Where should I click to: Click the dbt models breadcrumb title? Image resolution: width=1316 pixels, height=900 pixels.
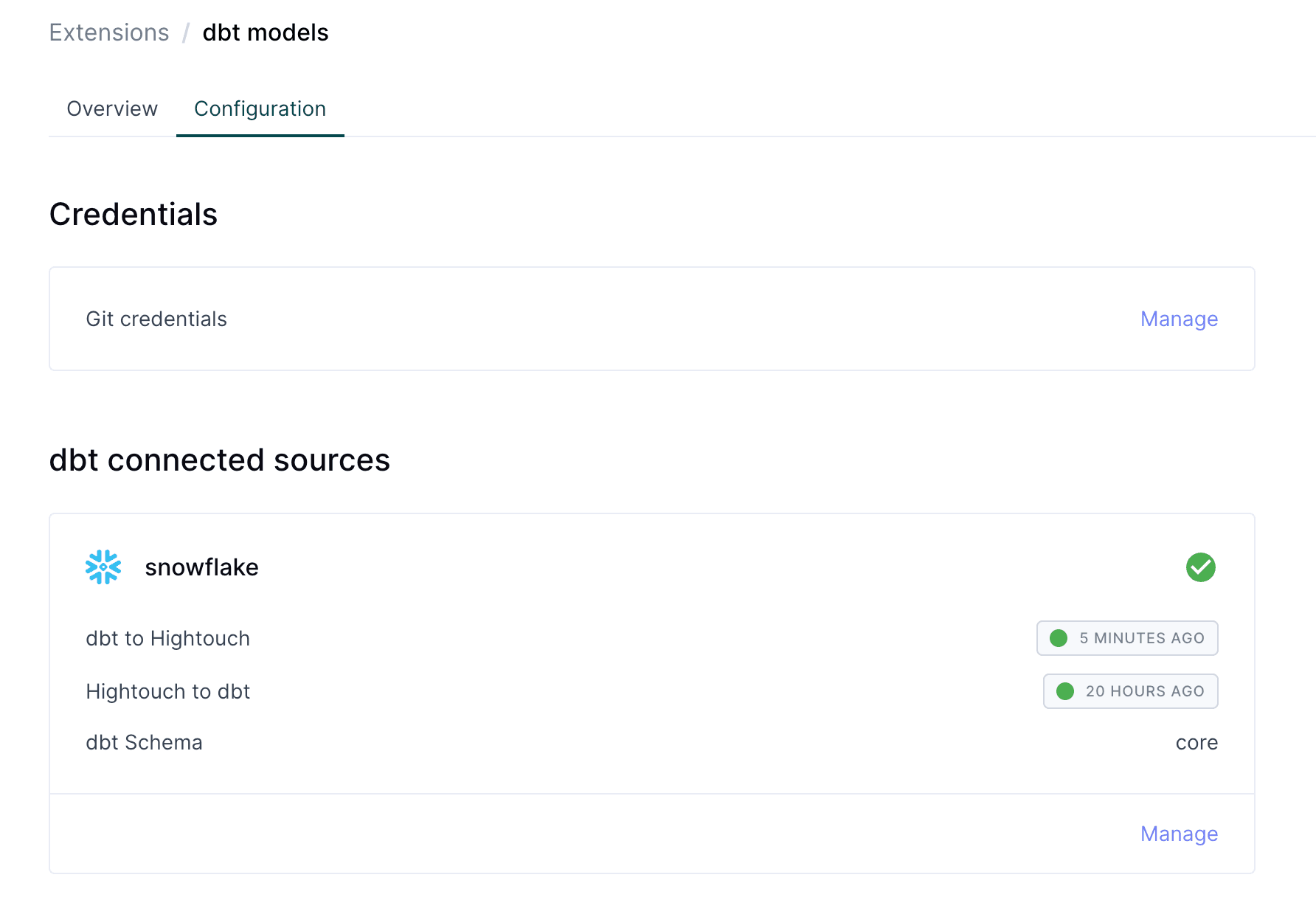(265, 32)
